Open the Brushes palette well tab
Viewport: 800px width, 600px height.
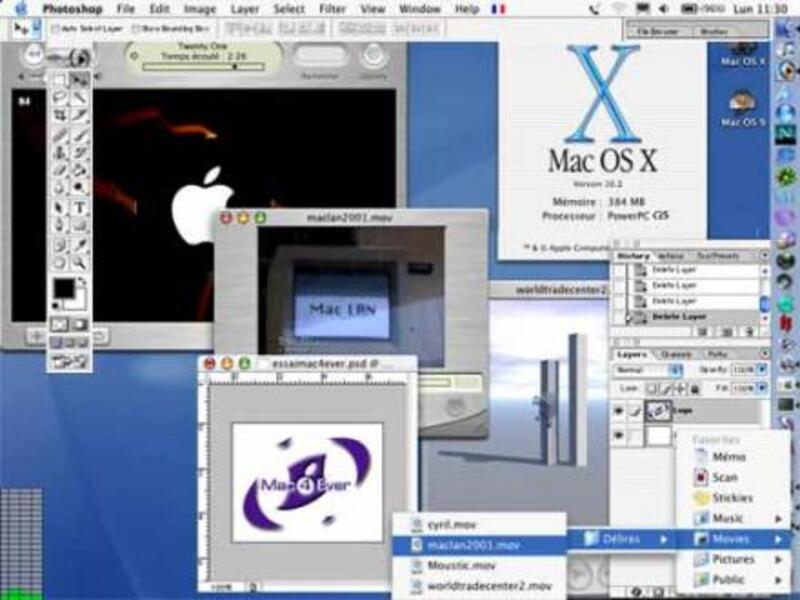point(714,32)
